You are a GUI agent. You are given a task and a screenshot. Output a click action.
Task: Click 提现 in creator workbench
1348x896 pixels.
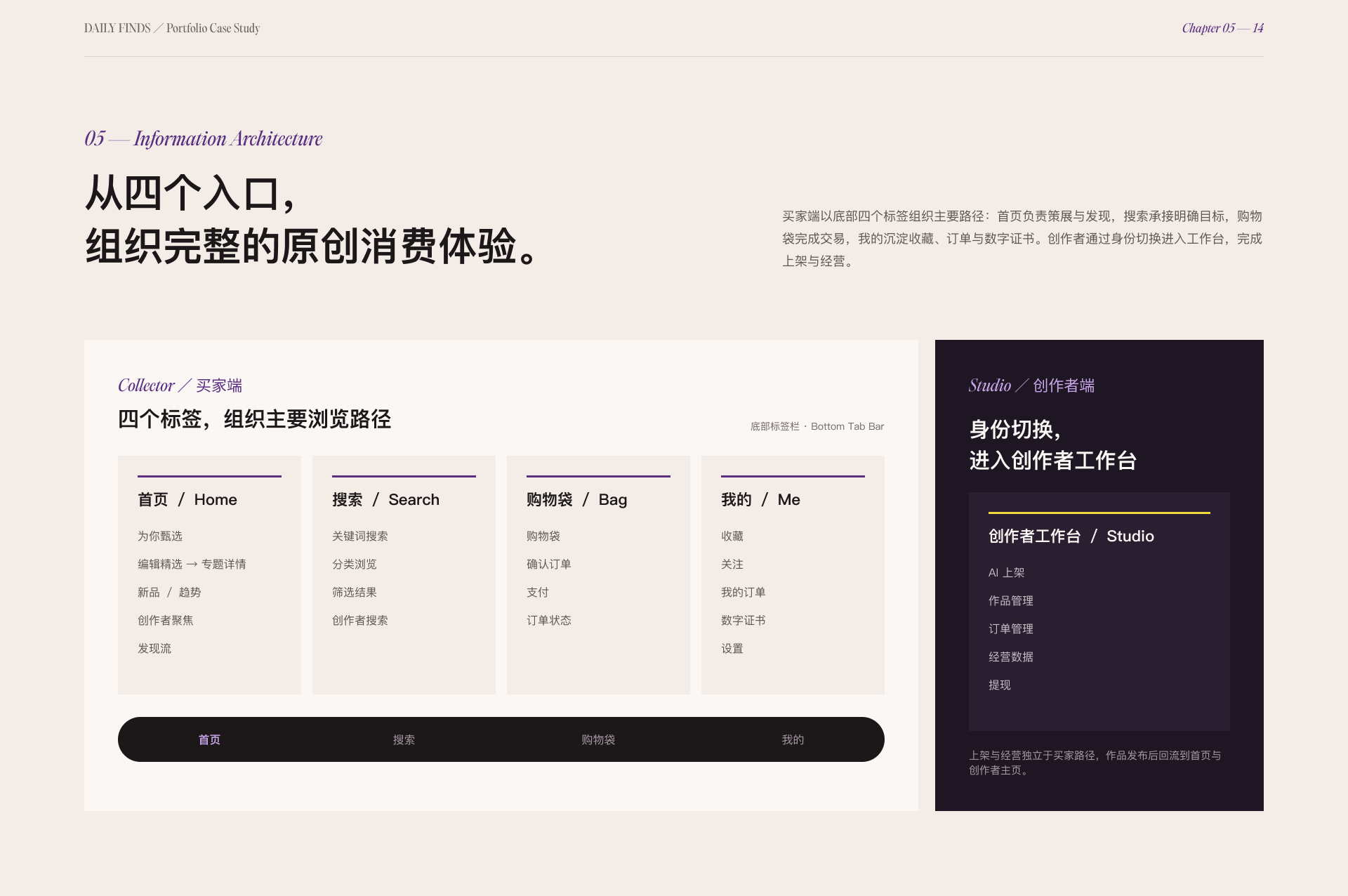point(1000,685)
